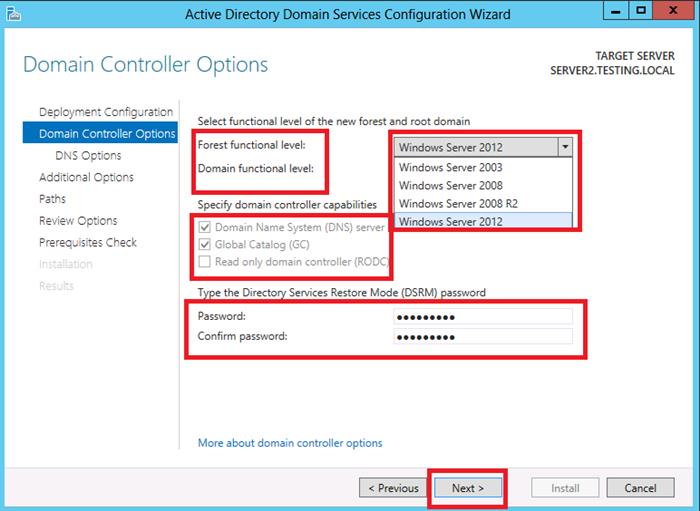Open Prerequisites Check step

tap(88, 242)
